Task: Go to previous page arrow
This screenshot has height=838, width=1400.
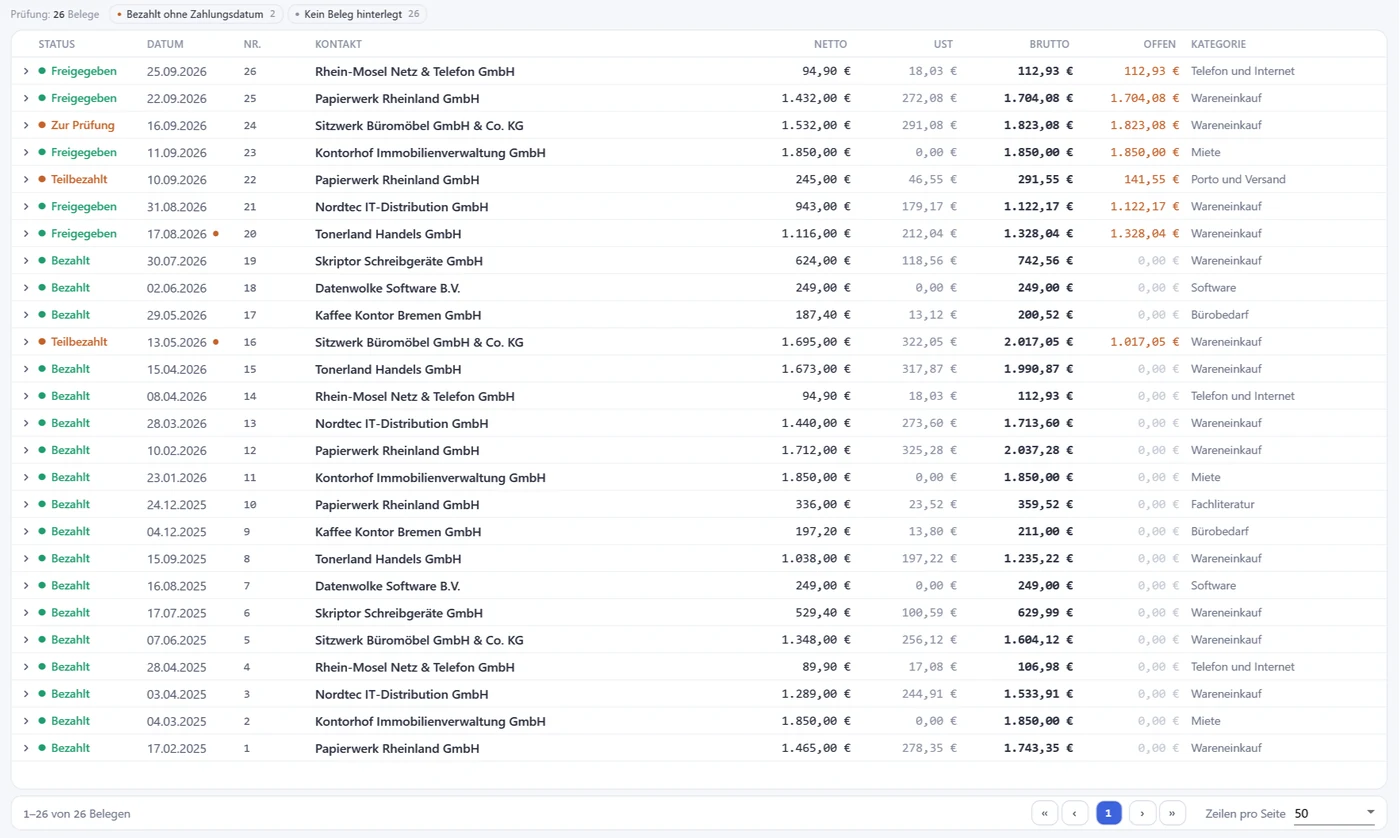Action: pyautogui.click(x=1075, y=813)
